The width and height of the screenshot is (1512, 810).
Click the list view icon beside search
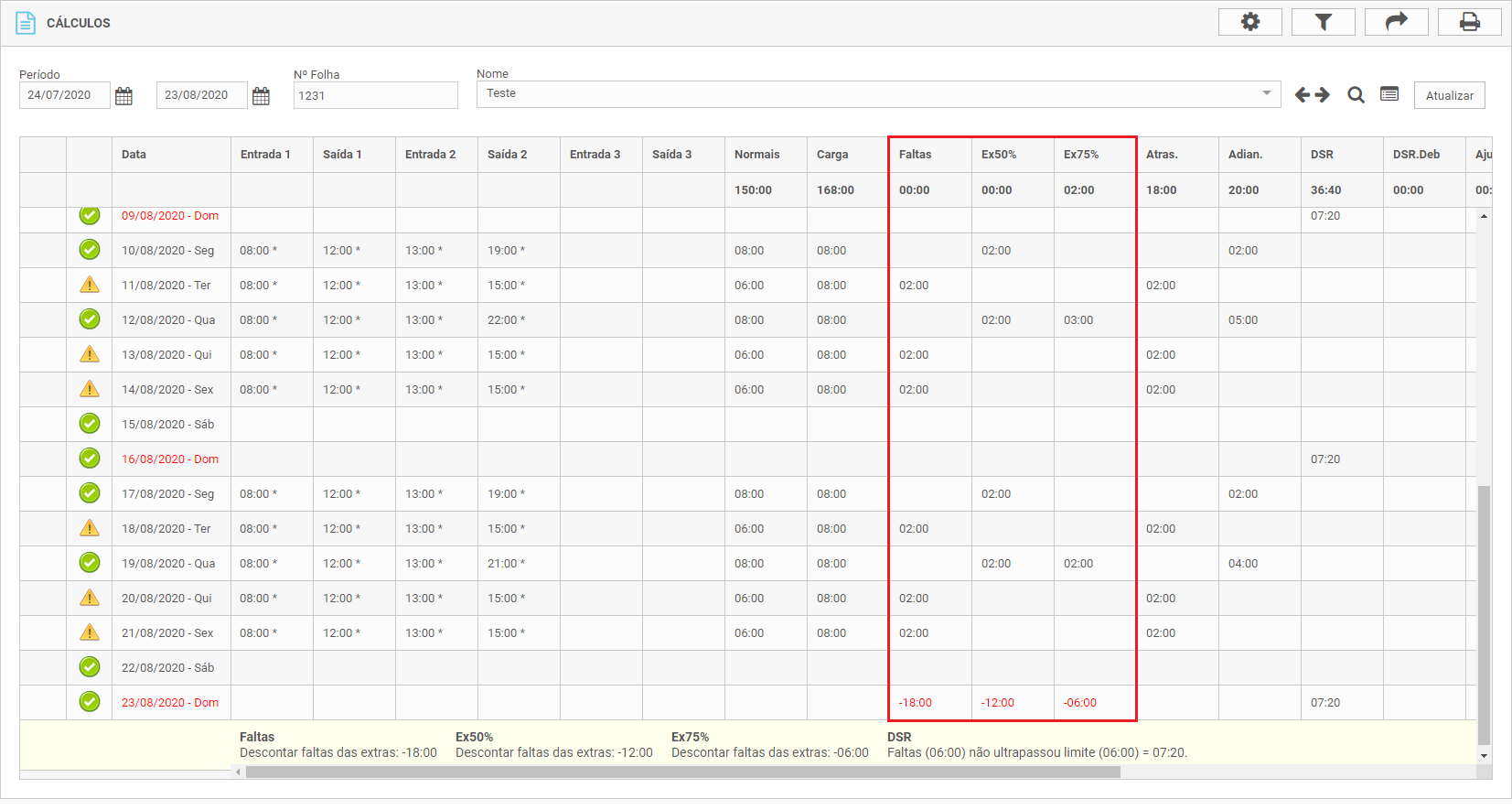pyautogui.click(x=1389, y=94)
